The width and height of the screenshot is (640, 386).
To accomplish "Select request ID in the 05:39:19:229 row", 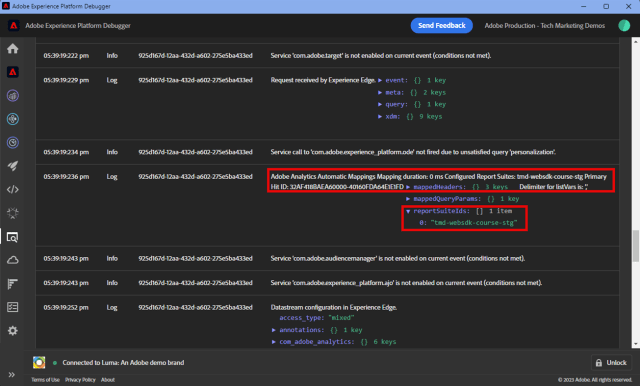I will 195,80.
